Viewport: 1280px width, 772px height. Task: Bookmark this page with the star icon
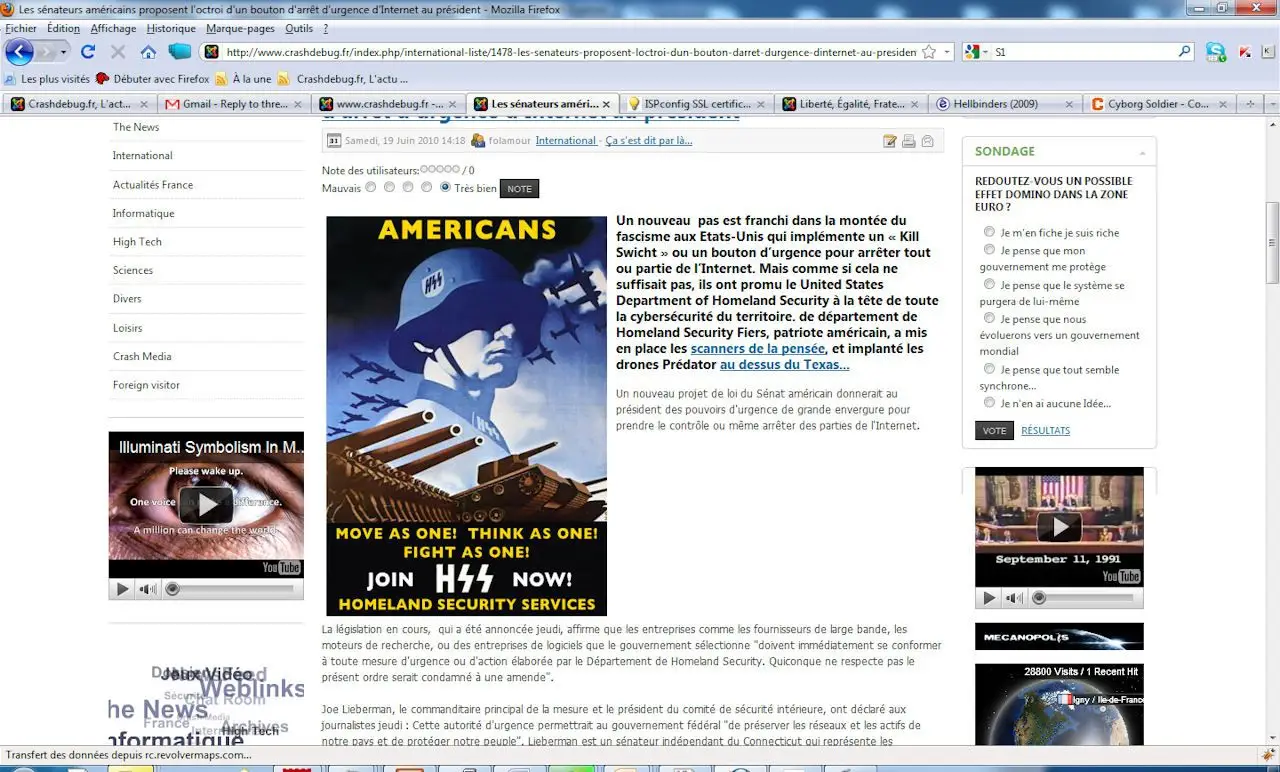pyautogui.click(x=929, y=52)
